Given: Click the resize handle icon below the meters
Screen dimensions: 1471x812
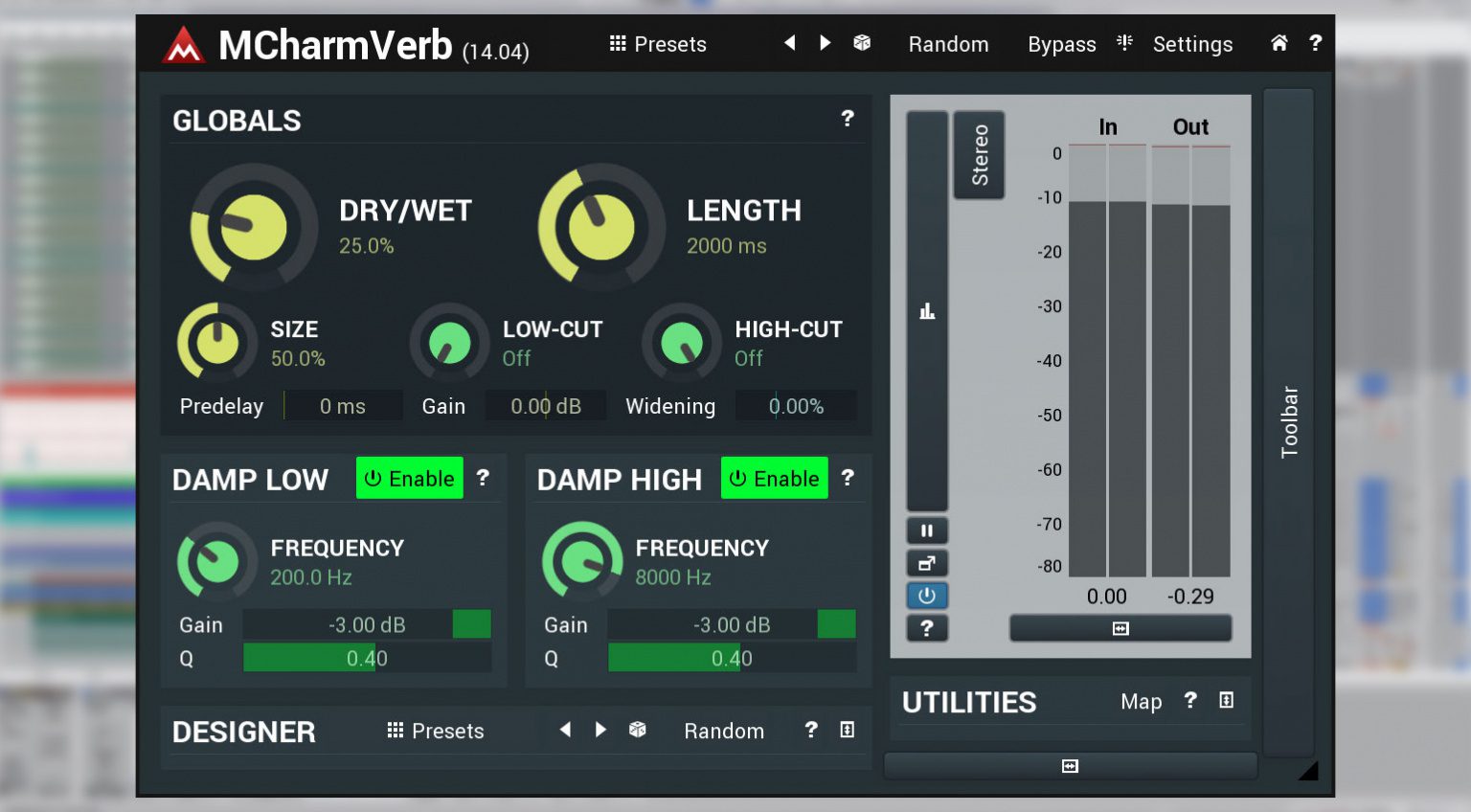Looking at the screenshot, I should coord(1120,628).
